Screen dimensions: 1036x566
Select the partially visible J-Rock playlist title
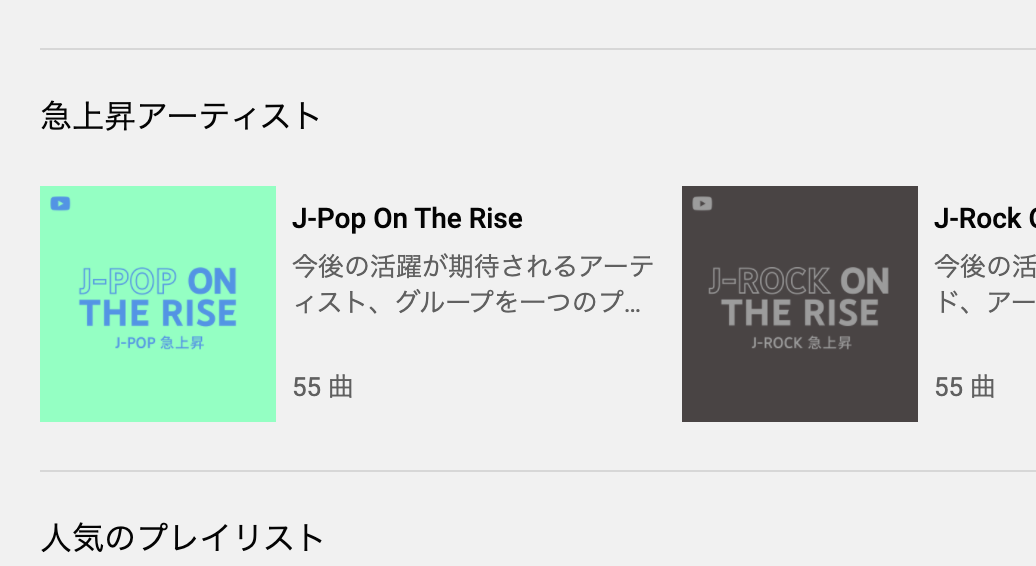(984, 218)
